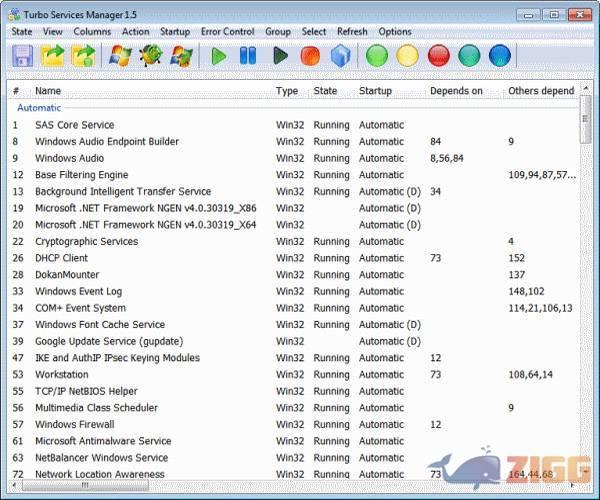Select TCP/IP NetBIOS Helper service
600x500 pixels.
(x=293, y=391)
